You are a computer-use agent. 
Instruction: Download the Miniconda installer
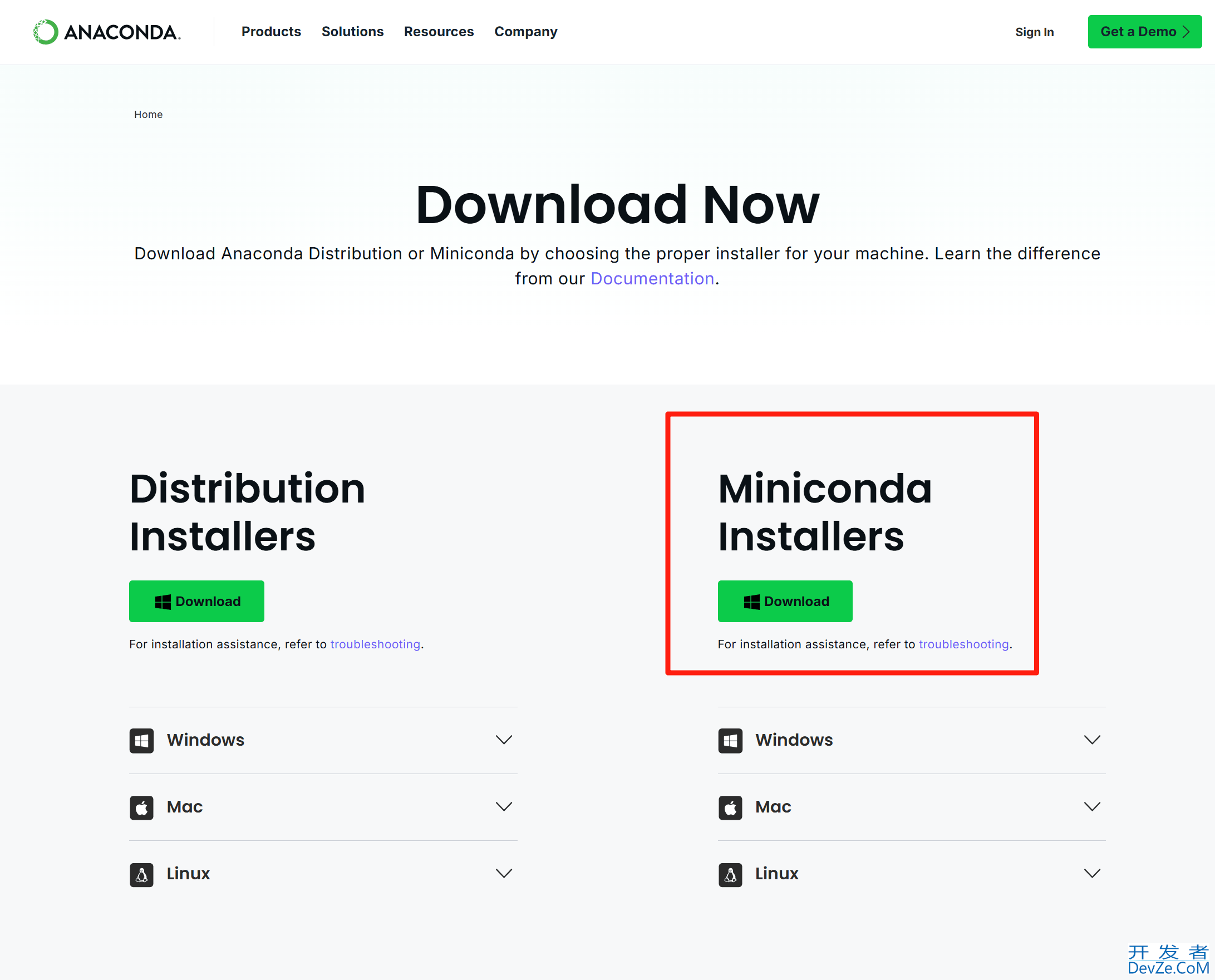coord(785,601)
